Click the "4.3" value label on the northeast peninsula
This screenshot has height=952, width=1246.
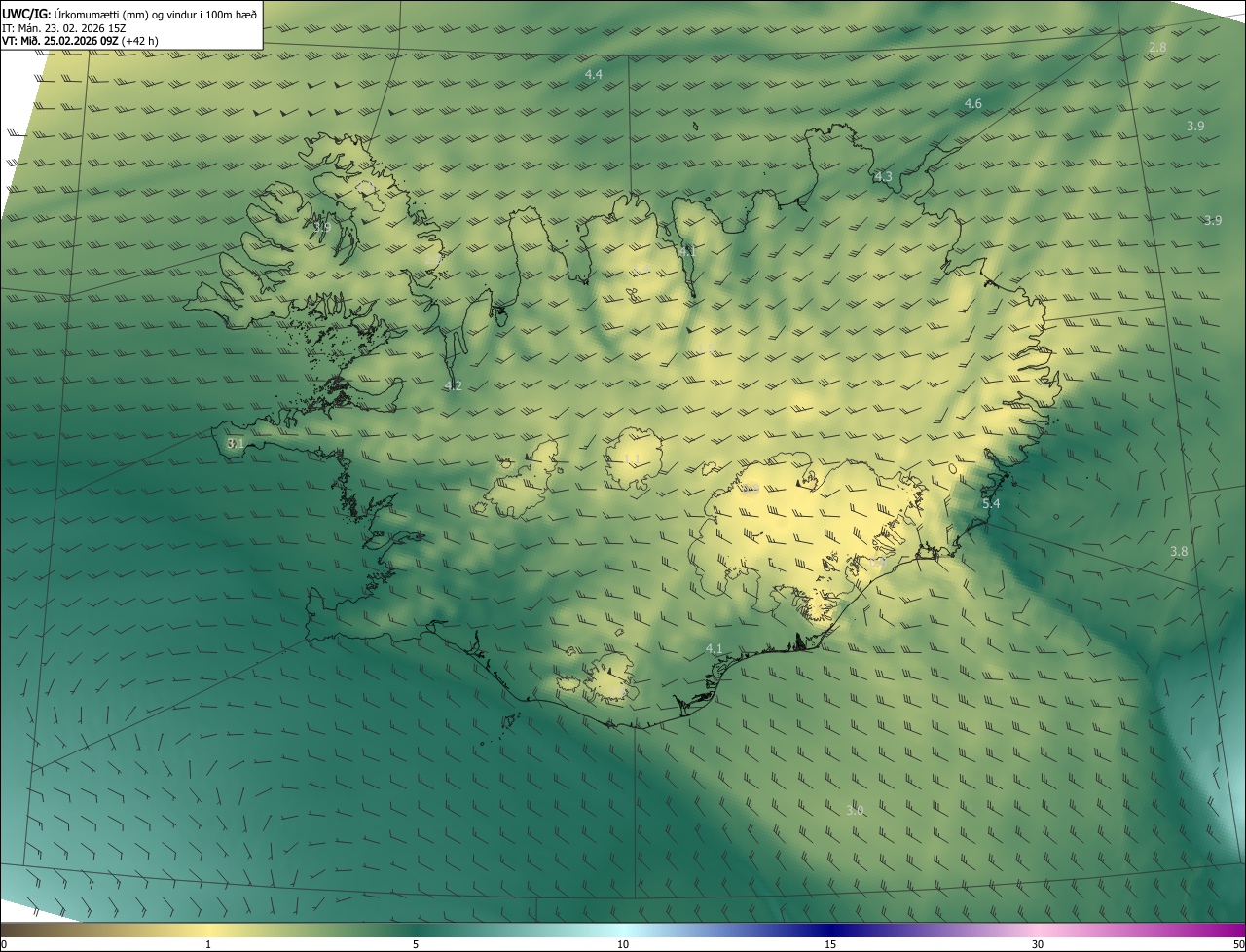883,176
